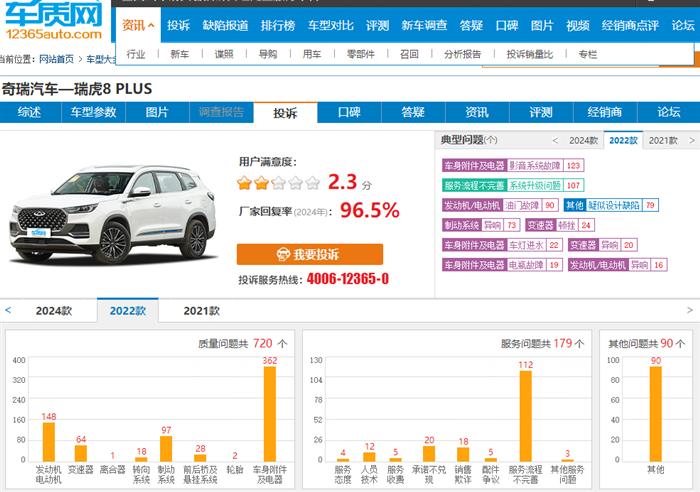700x492 pixels.
Task: Choose 新车 in the 资讯 submenu
Action: click(179, 54)
